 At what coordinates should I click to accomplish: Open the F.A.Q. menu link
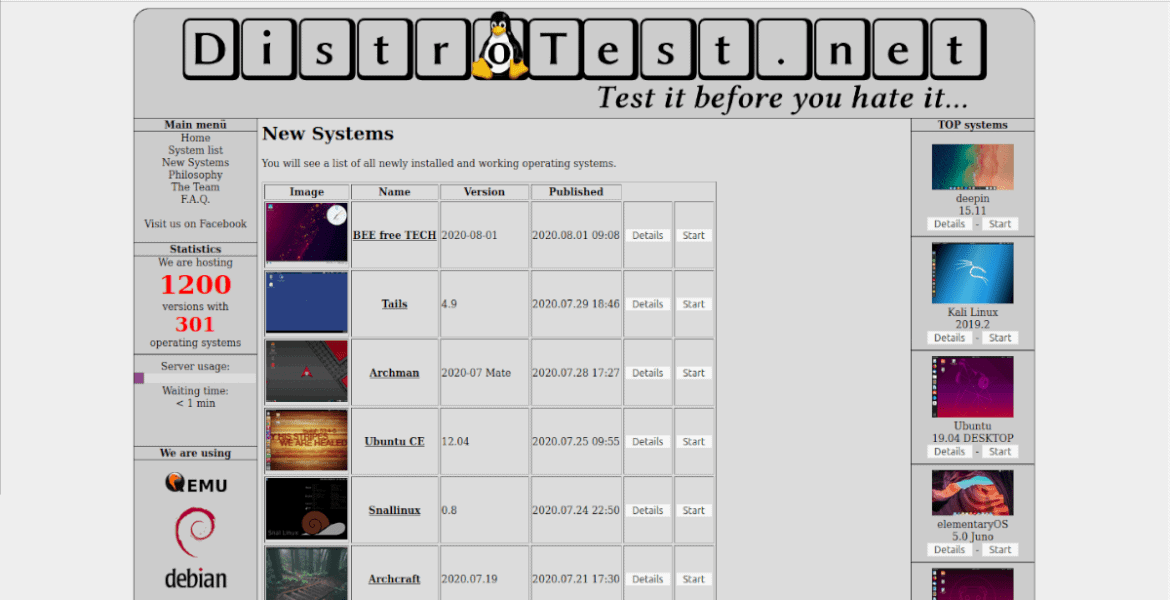coord(195,199)
